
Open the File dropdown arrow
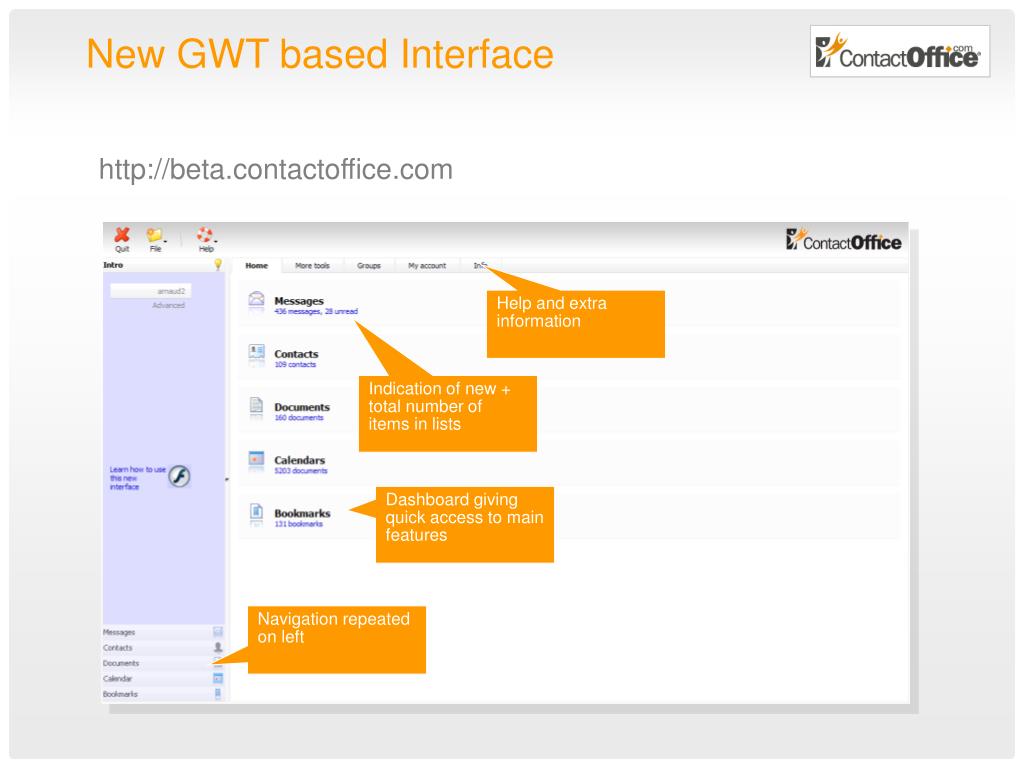165,241
